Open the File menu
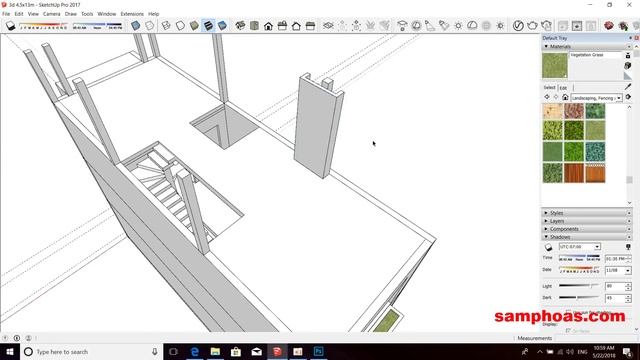The width and height of the screenshot is (640, 360). (6, 14)
